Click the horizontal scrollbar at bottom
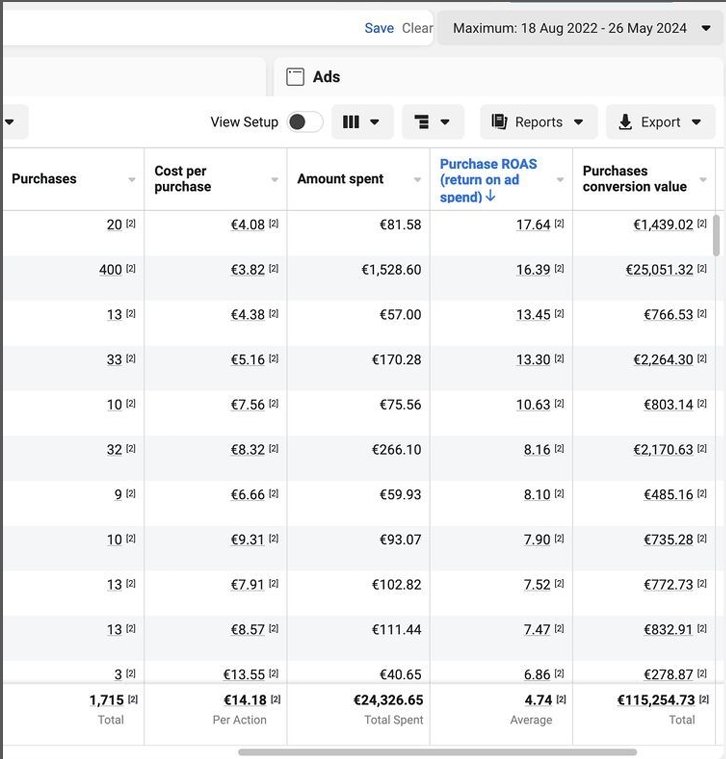Image resolution: width=726 pixels, height=759 pixels. 437,752
